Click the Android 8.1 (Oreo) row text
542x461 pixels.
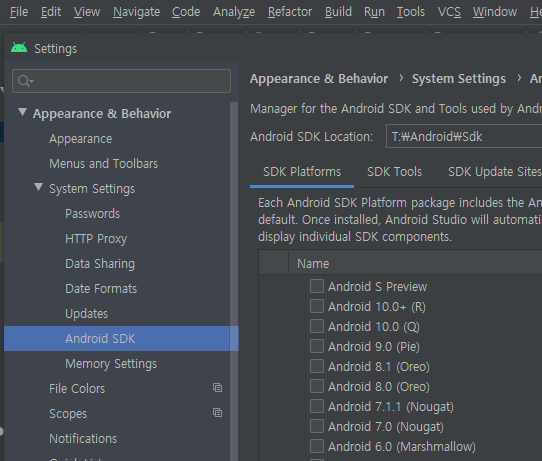pos(379,367)
